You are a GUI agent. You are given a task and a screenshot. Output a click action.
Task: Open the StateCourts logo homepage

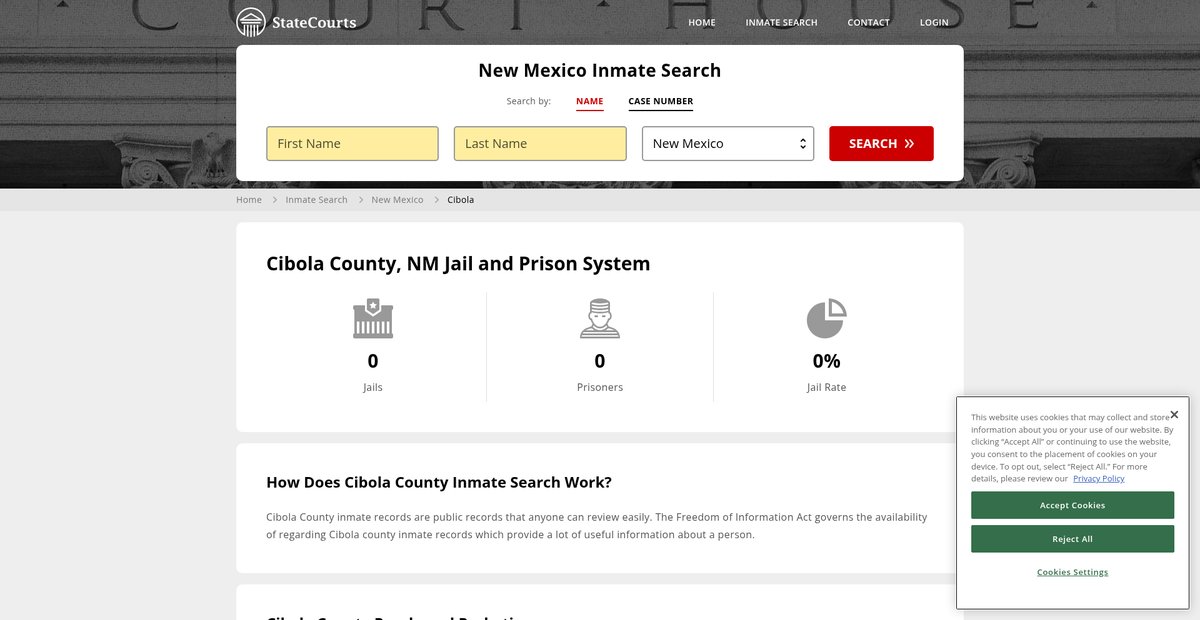296,22
